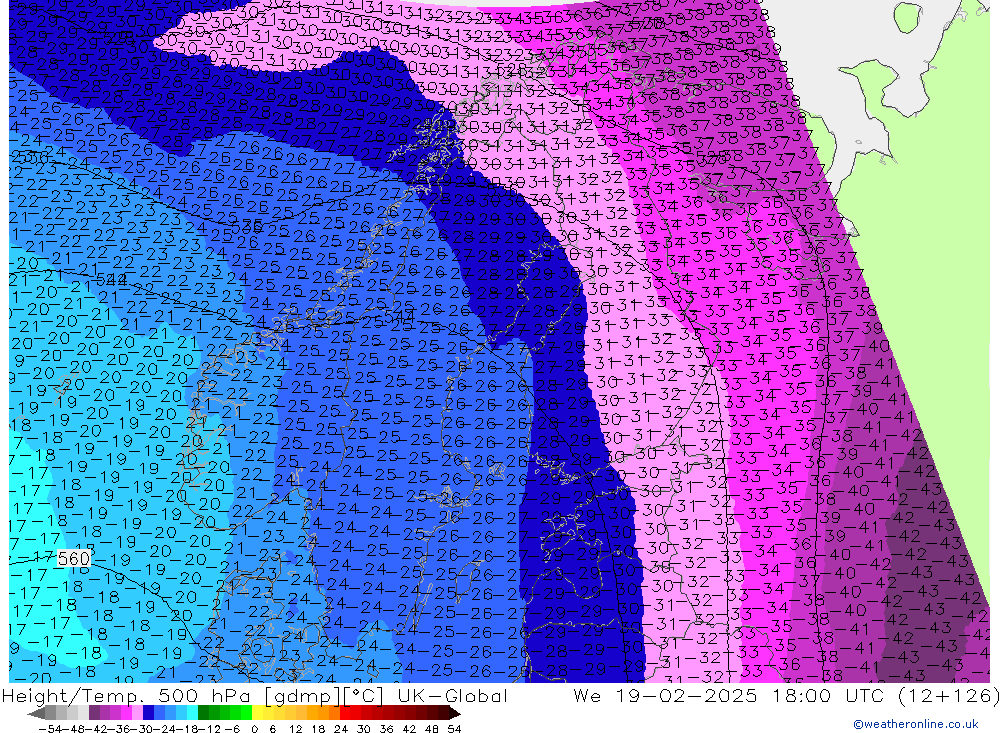Click the gray left arrow end of the color scale

click(37, 713)
